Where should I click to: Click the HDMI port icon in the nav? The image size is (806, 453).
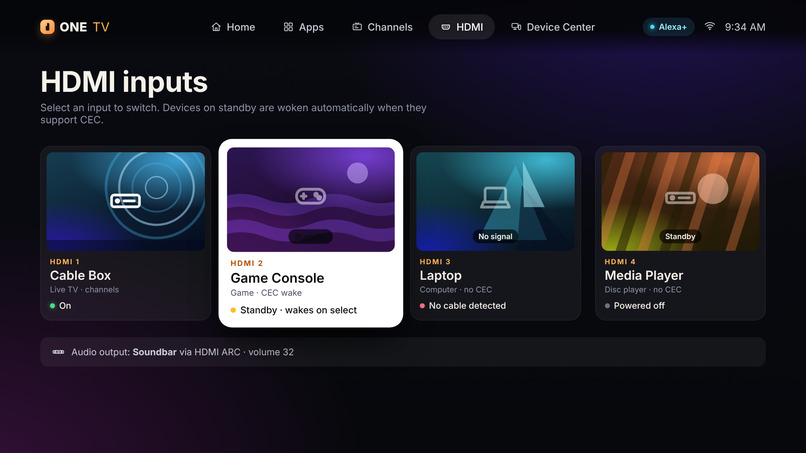(446, 27)
